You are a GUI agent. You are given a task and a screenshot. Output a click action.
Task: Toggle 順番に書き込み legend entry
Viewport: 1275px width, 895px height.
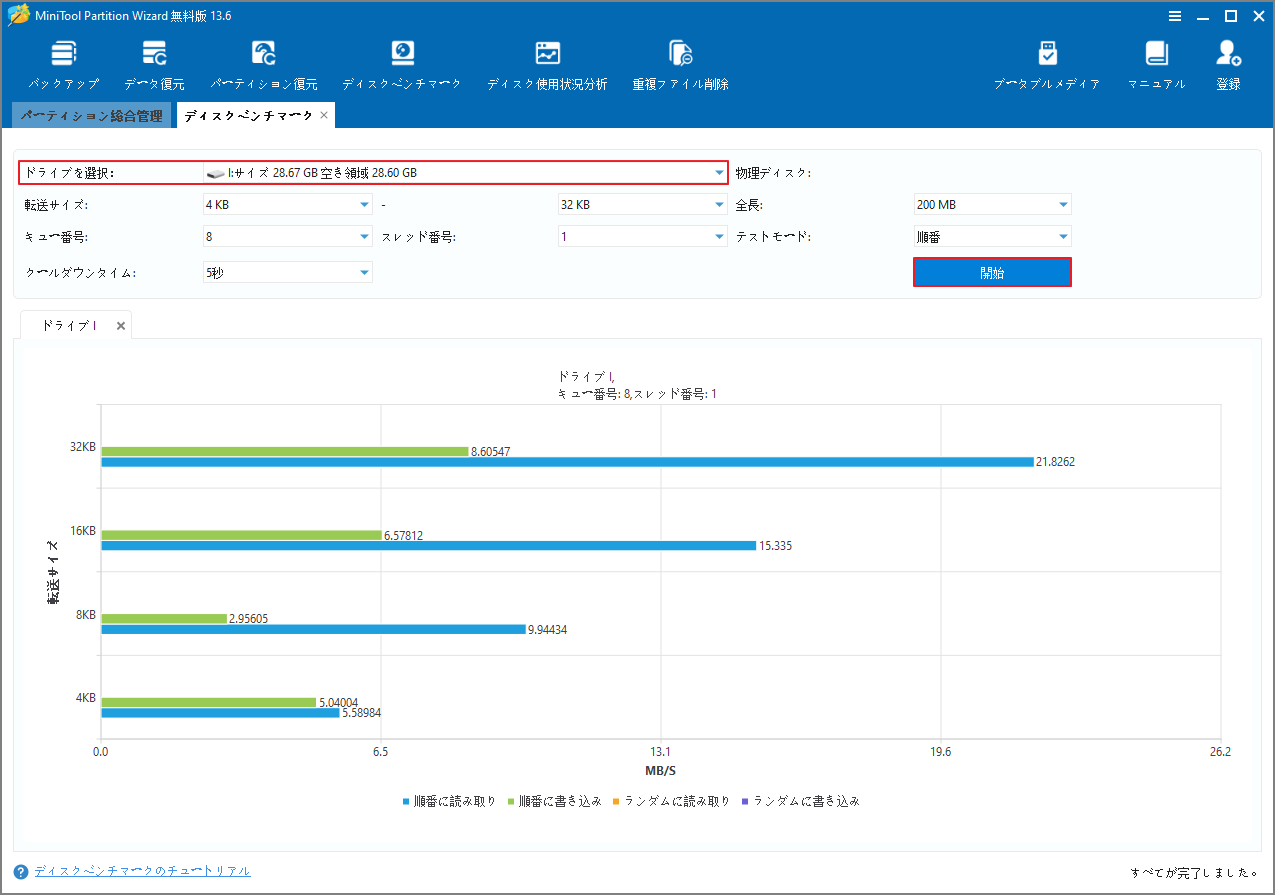click(554, 801)
